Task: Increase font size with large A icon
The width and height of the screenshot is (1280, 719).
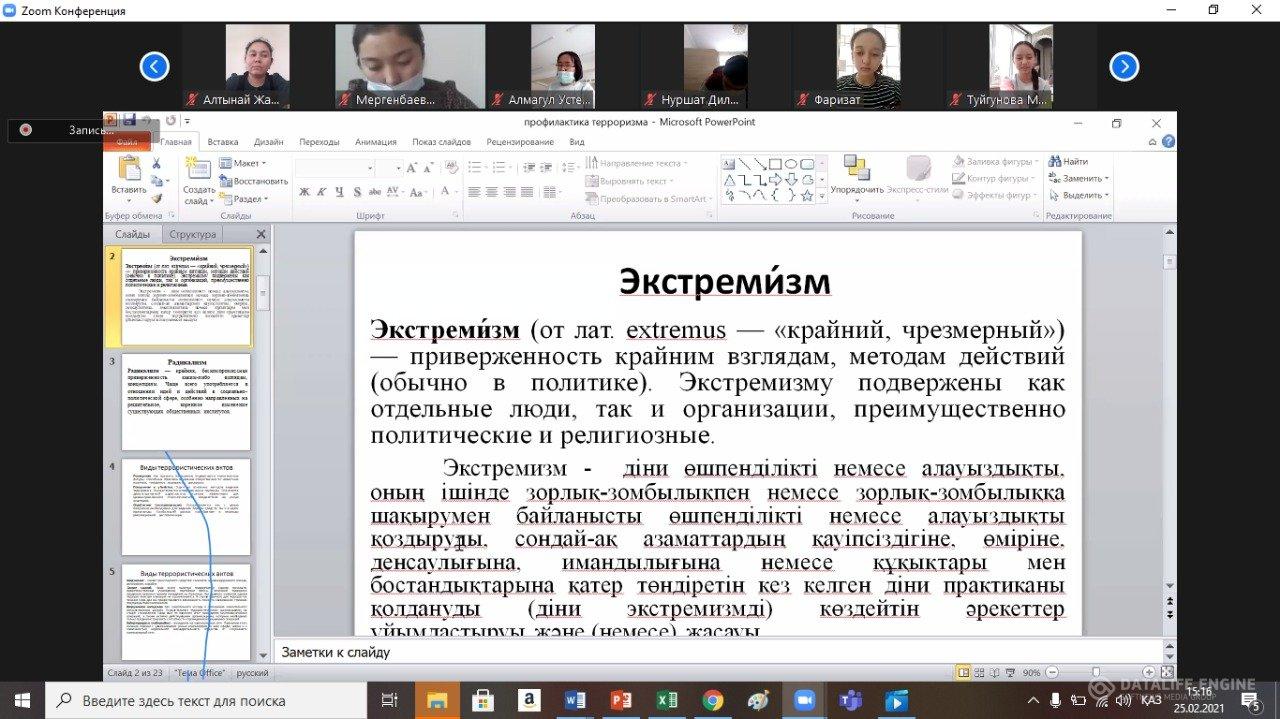Action: coord(411,168)
